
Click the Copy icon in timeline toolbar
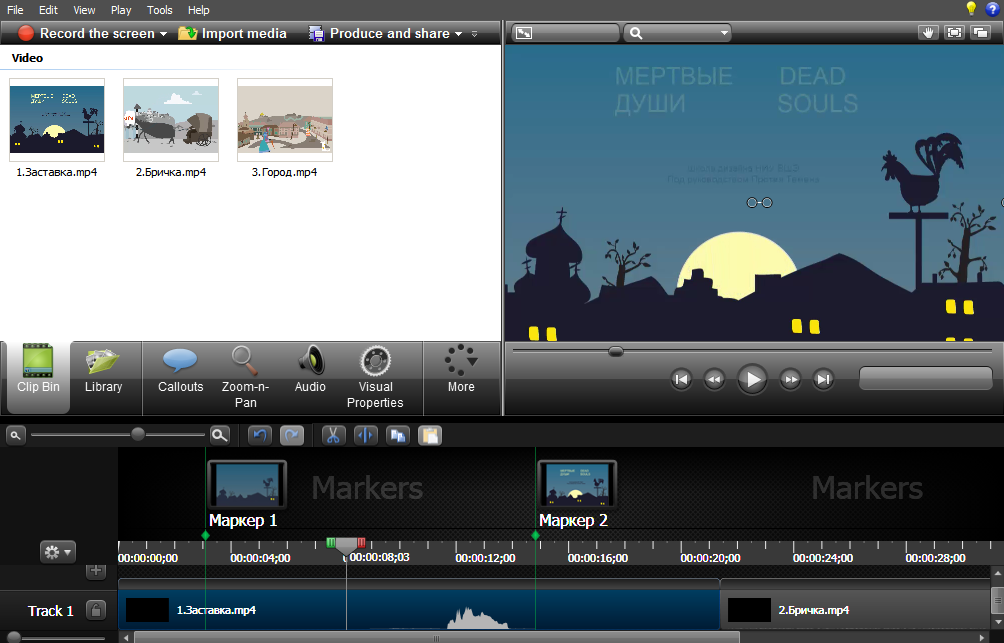(398, 435)
